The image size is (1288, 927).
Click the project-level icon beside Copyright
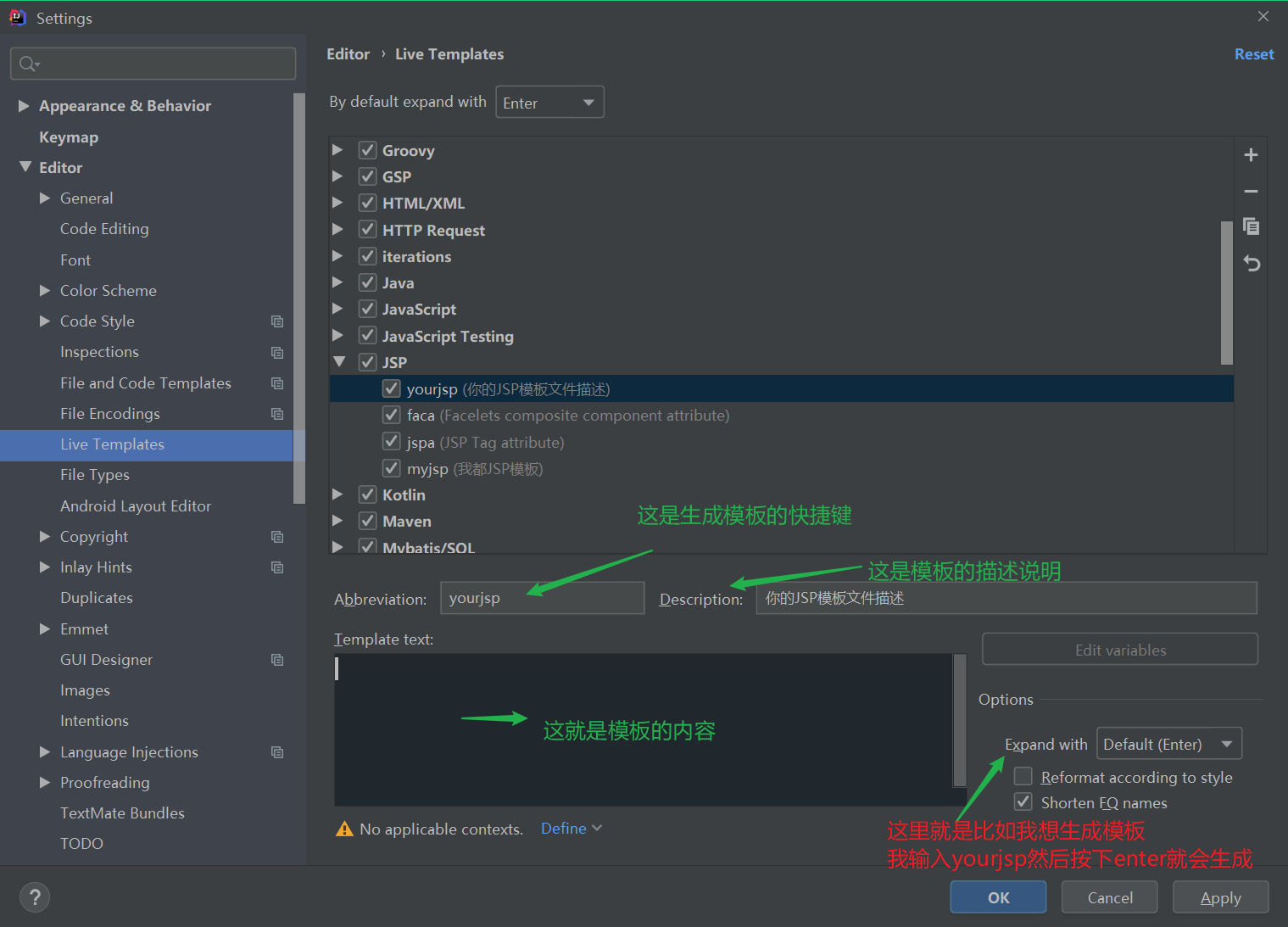[x=277, y=537]
